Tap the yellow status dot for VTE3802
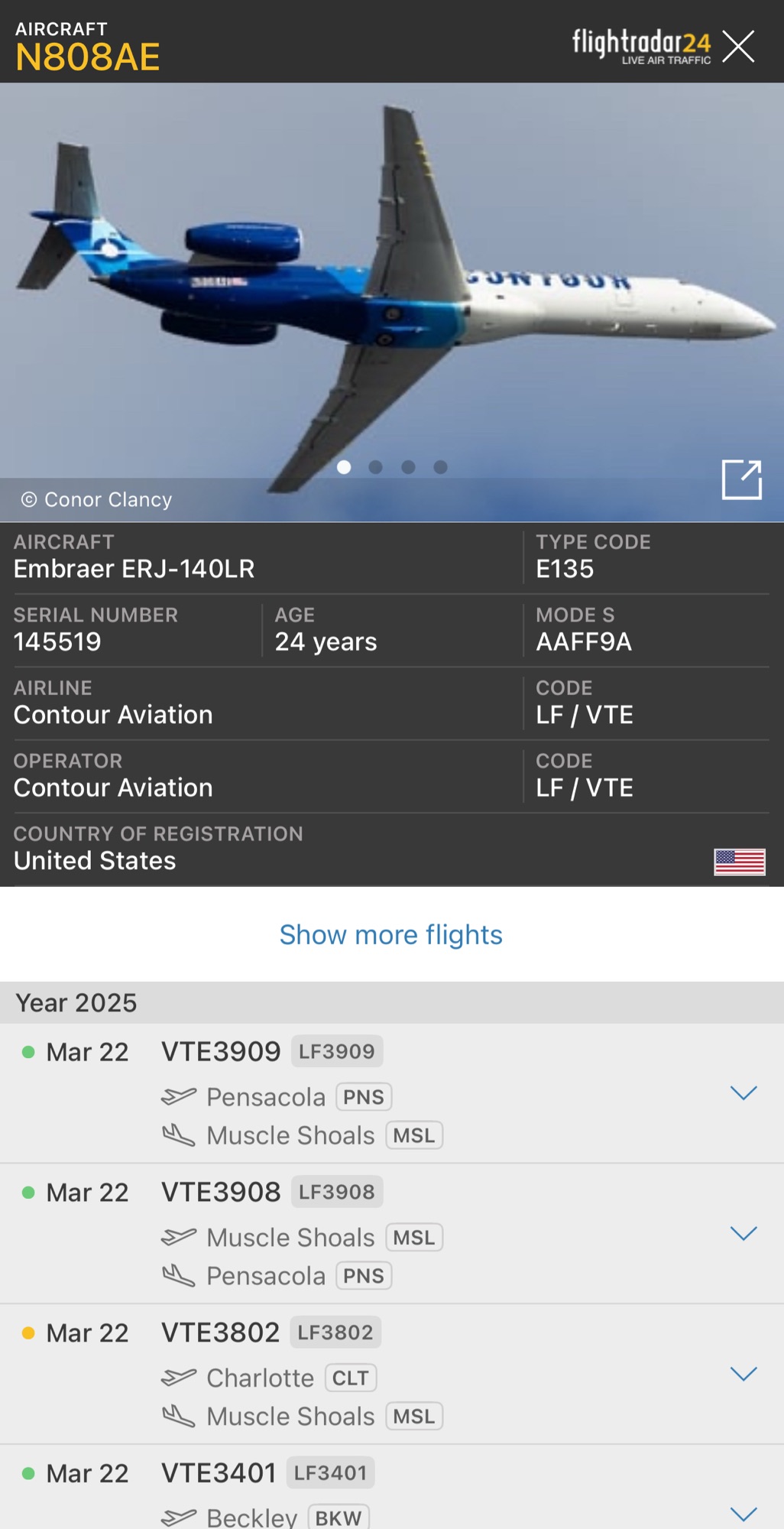The image size is (784, 1529). pyautogui.click(x=29, y=1333)
